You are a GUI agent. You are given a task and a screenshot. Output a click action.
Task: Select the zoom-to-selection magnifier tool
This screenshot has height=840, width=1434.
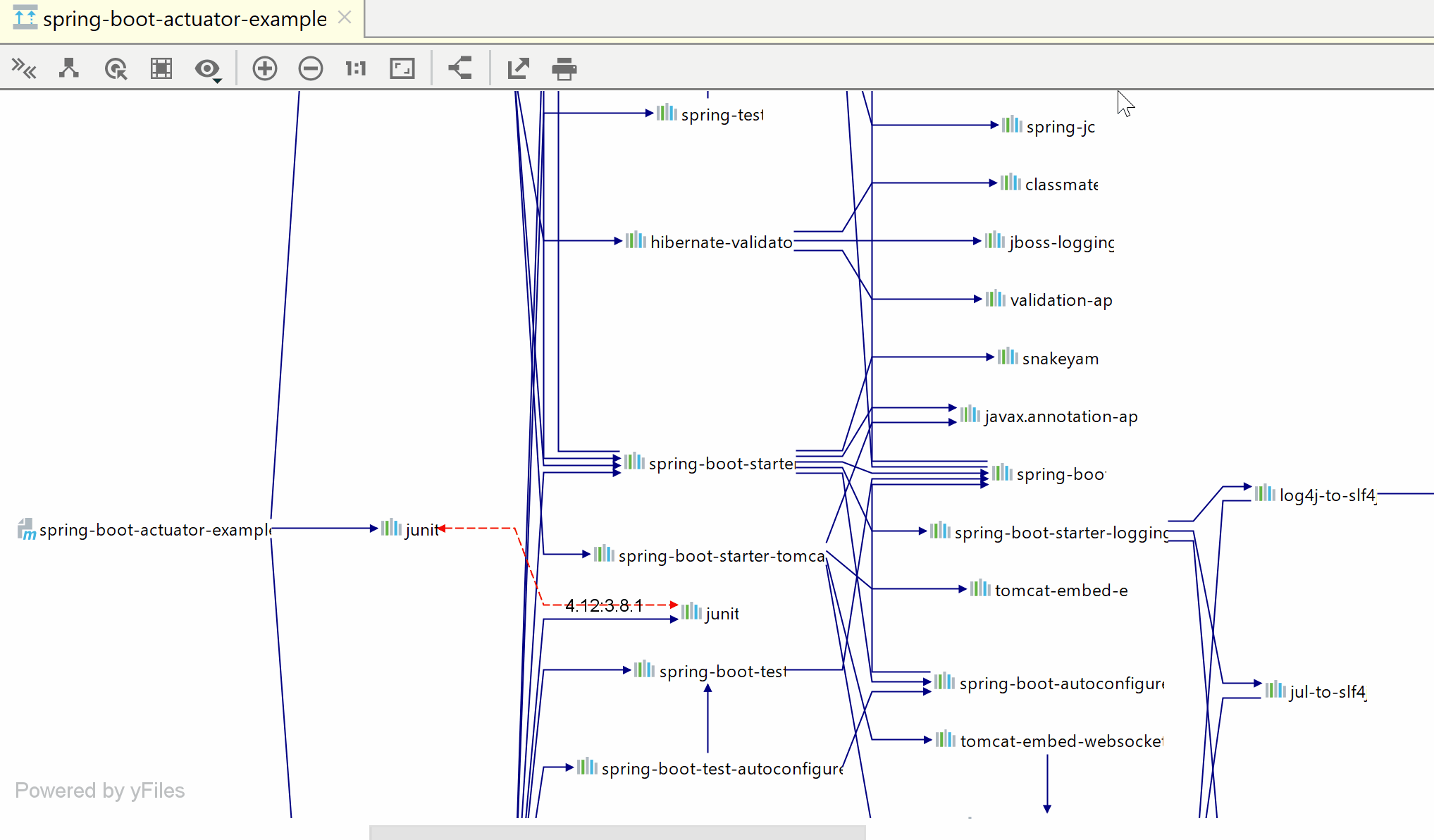click(116, 68)
